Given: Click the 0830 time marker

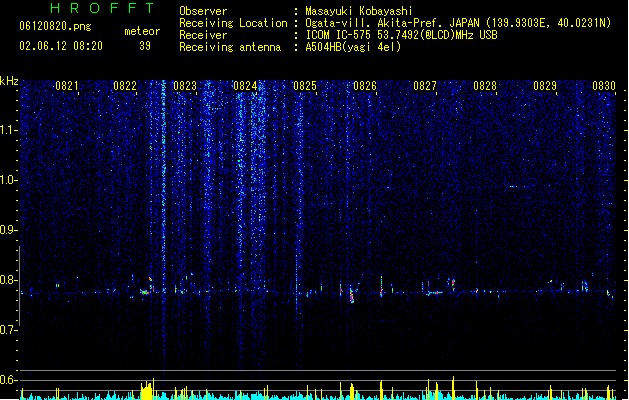Looking at the screenshot, I should [604, 86].
